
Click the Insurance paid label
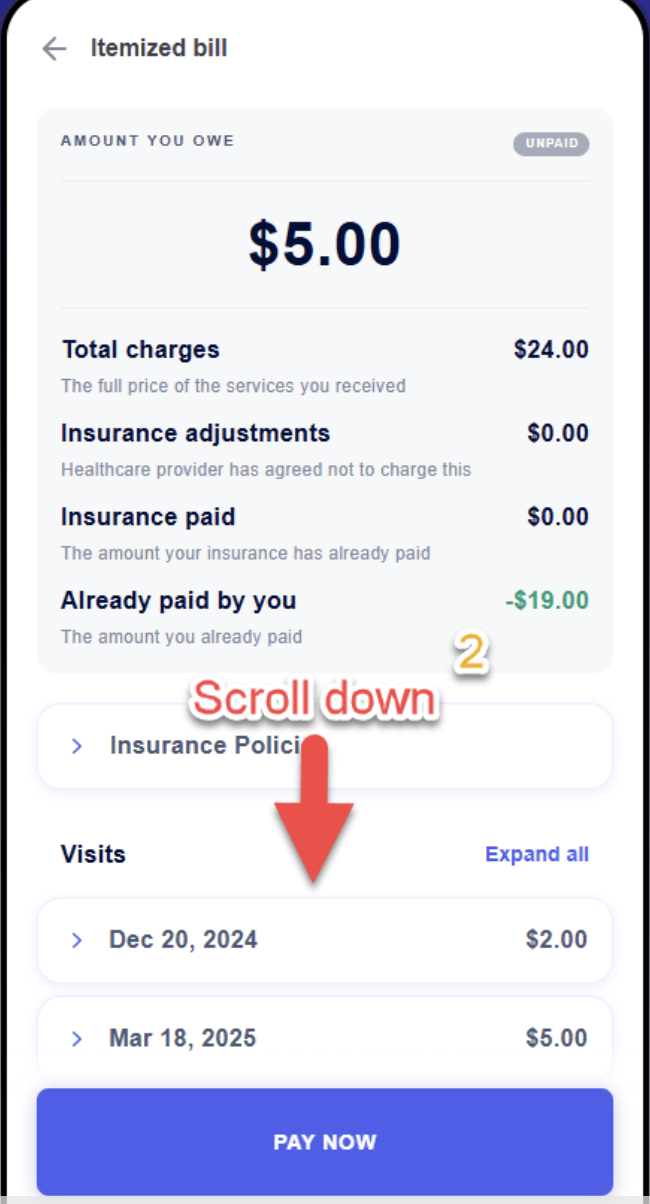coord(148,517)
